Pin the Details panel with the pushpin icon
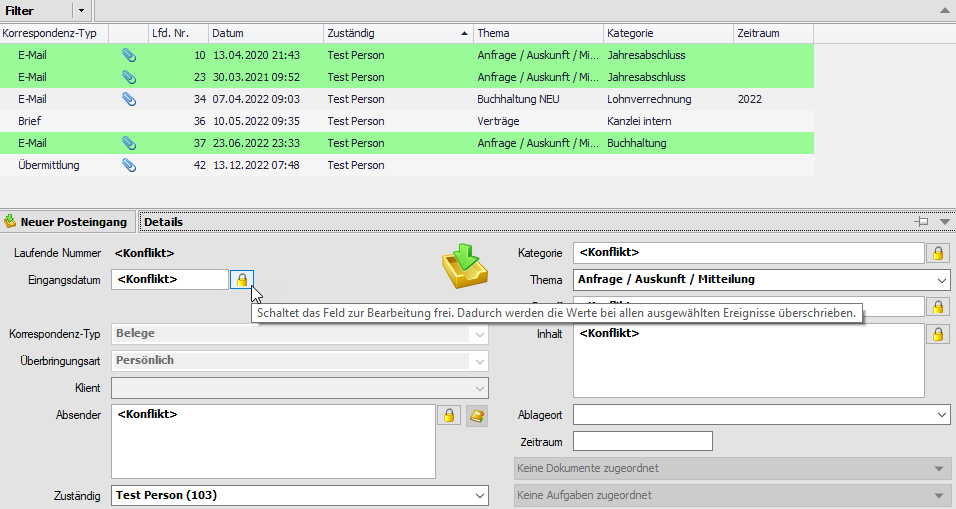Image resolution: width=956 pixels, height=509 pixels. [x=922, y=222]
